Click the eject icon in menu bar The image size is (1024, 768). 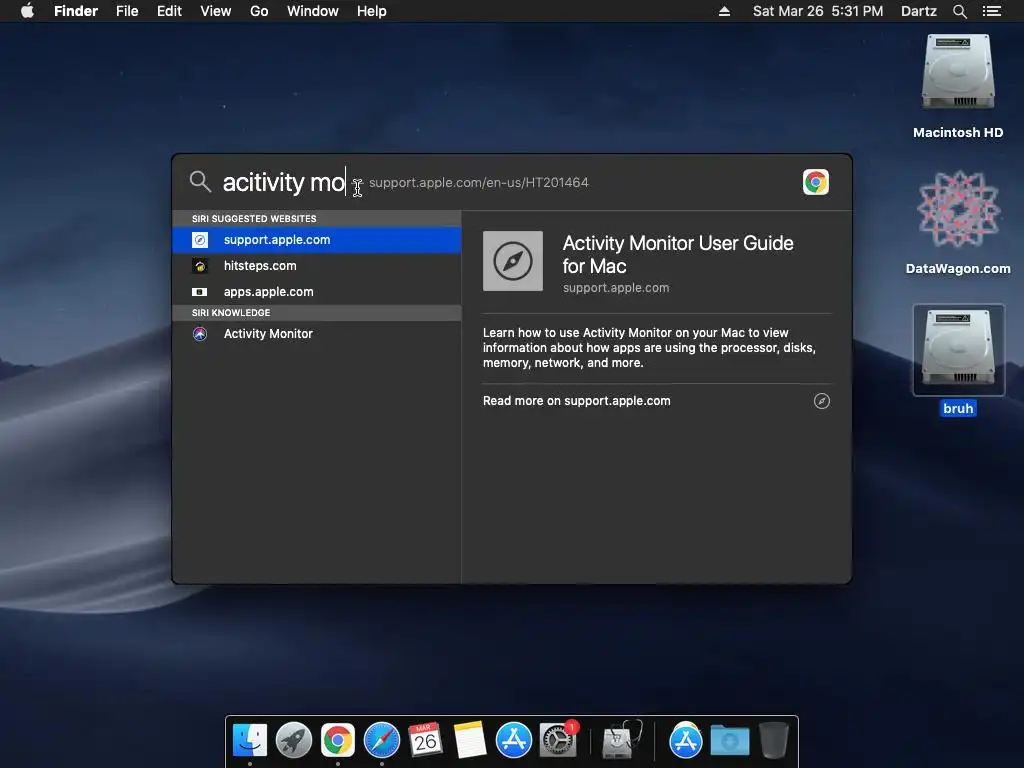[724, 11]
